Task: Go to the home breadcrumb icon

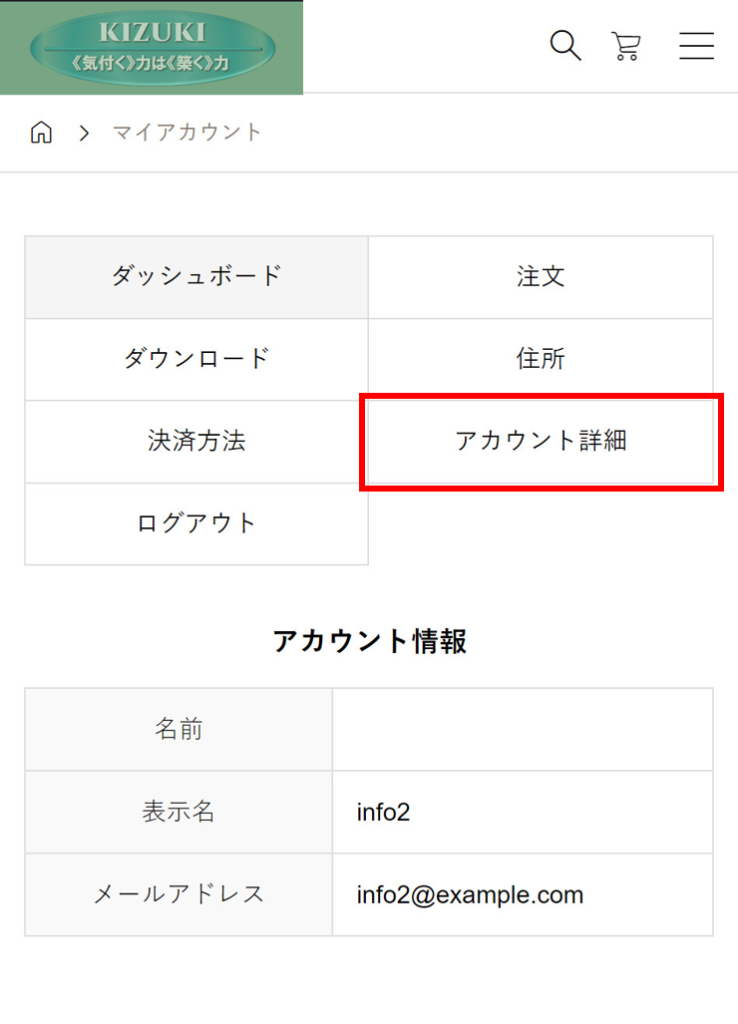Action: click(41, 133)
